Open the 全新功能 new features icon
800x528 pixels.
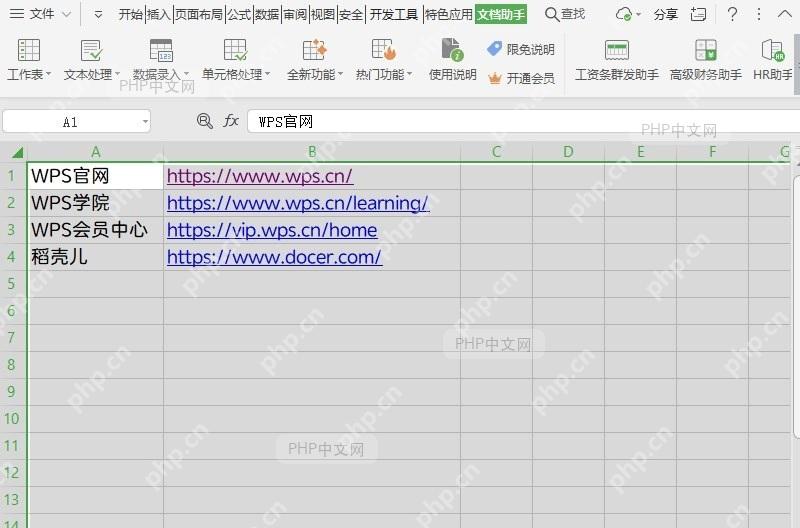point(314,50)
